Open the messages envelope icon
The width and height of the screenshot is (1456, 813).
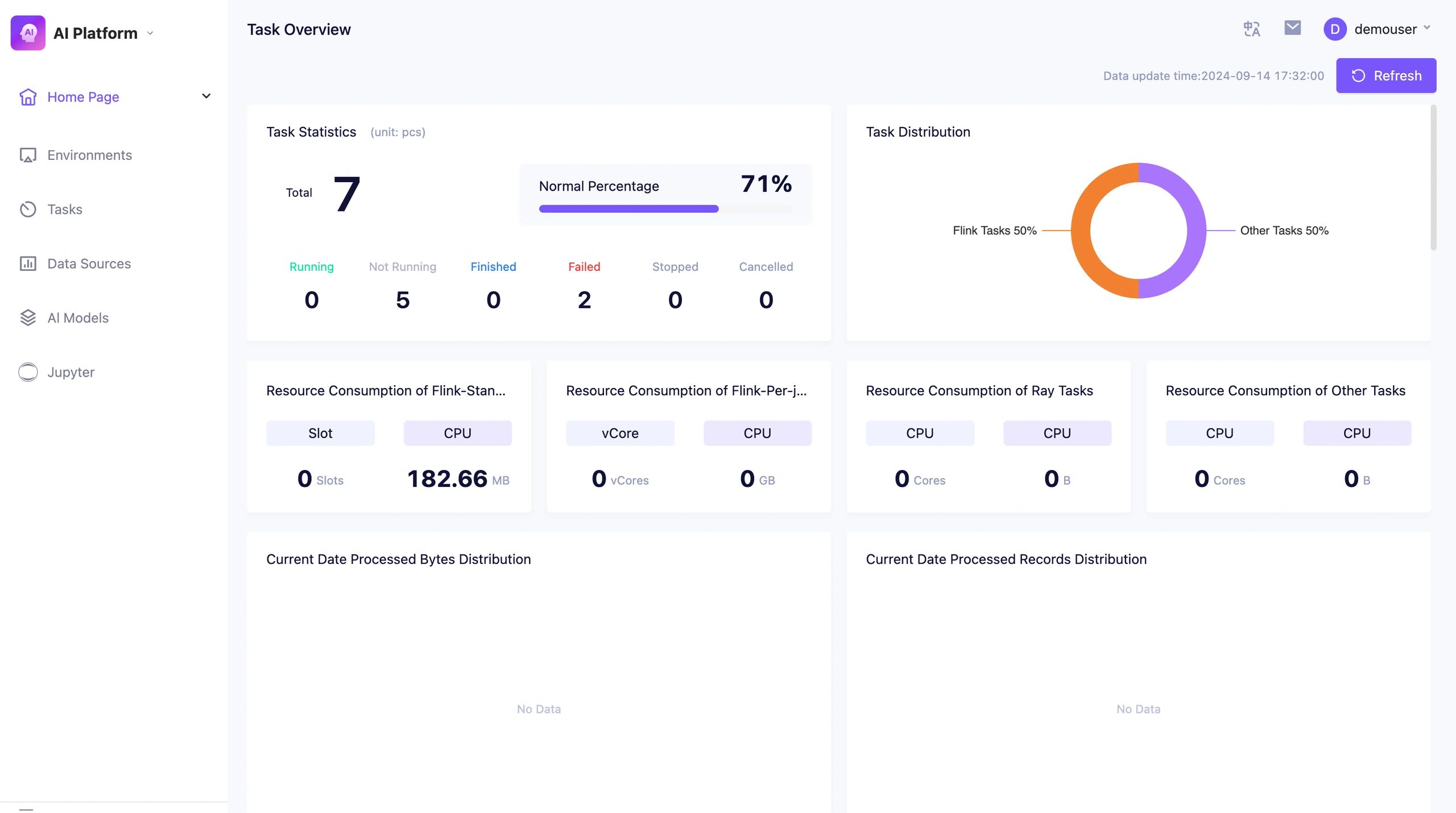pyautogui.click(x=1292, y=28)
